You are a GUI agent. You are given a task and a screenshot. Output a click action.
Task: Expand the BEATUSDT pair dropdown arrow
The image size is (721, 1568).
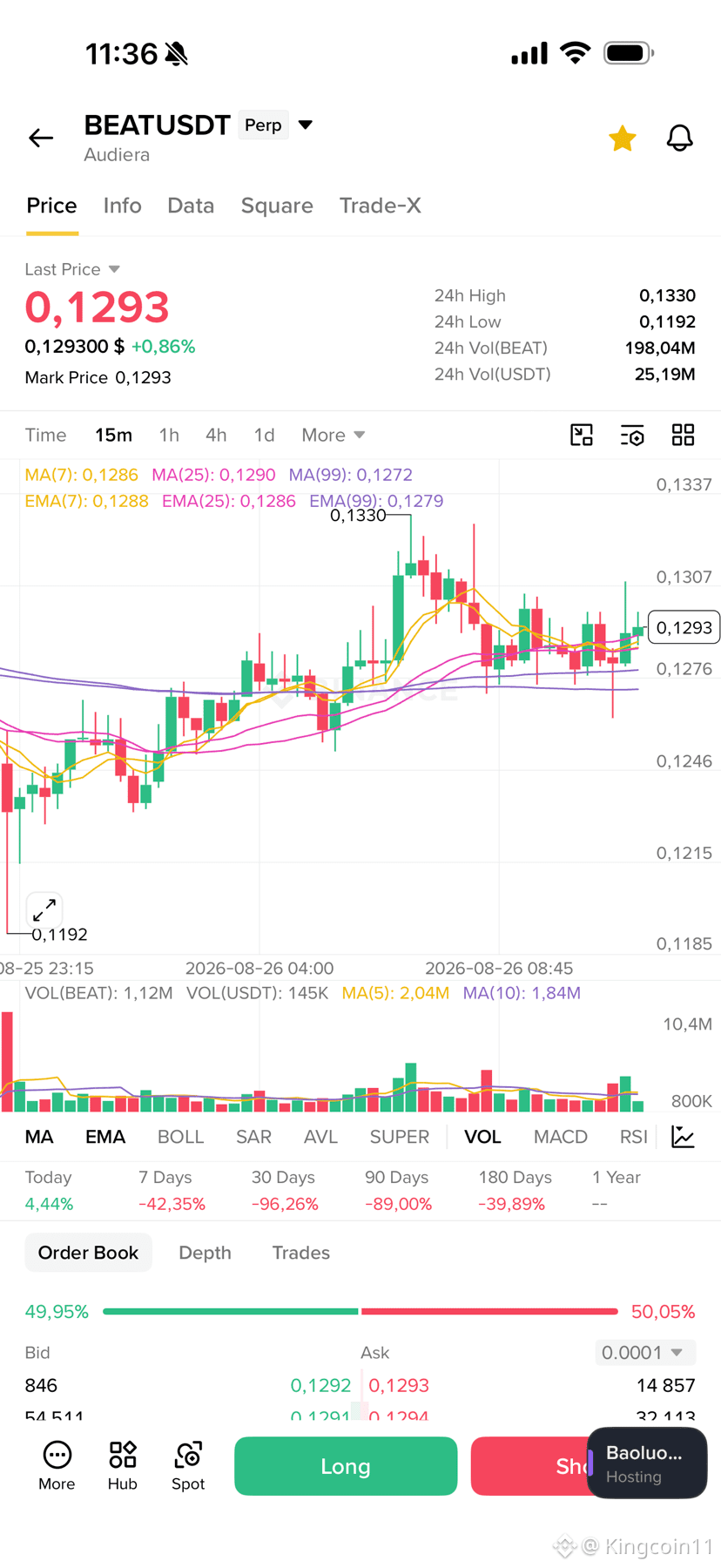click(x=306, y=125)
